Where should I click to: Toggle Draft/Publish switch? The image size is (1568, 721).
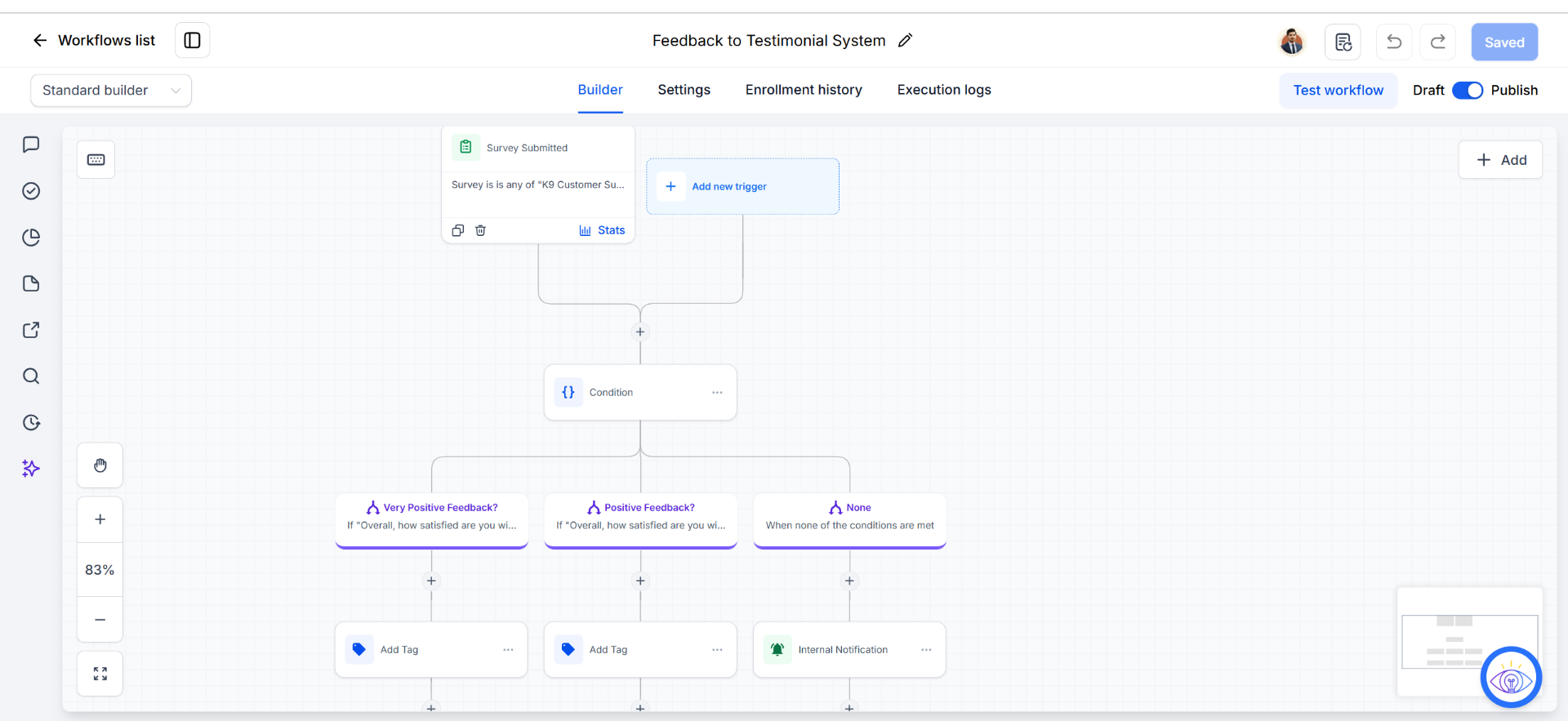(x=1468, y=91)
